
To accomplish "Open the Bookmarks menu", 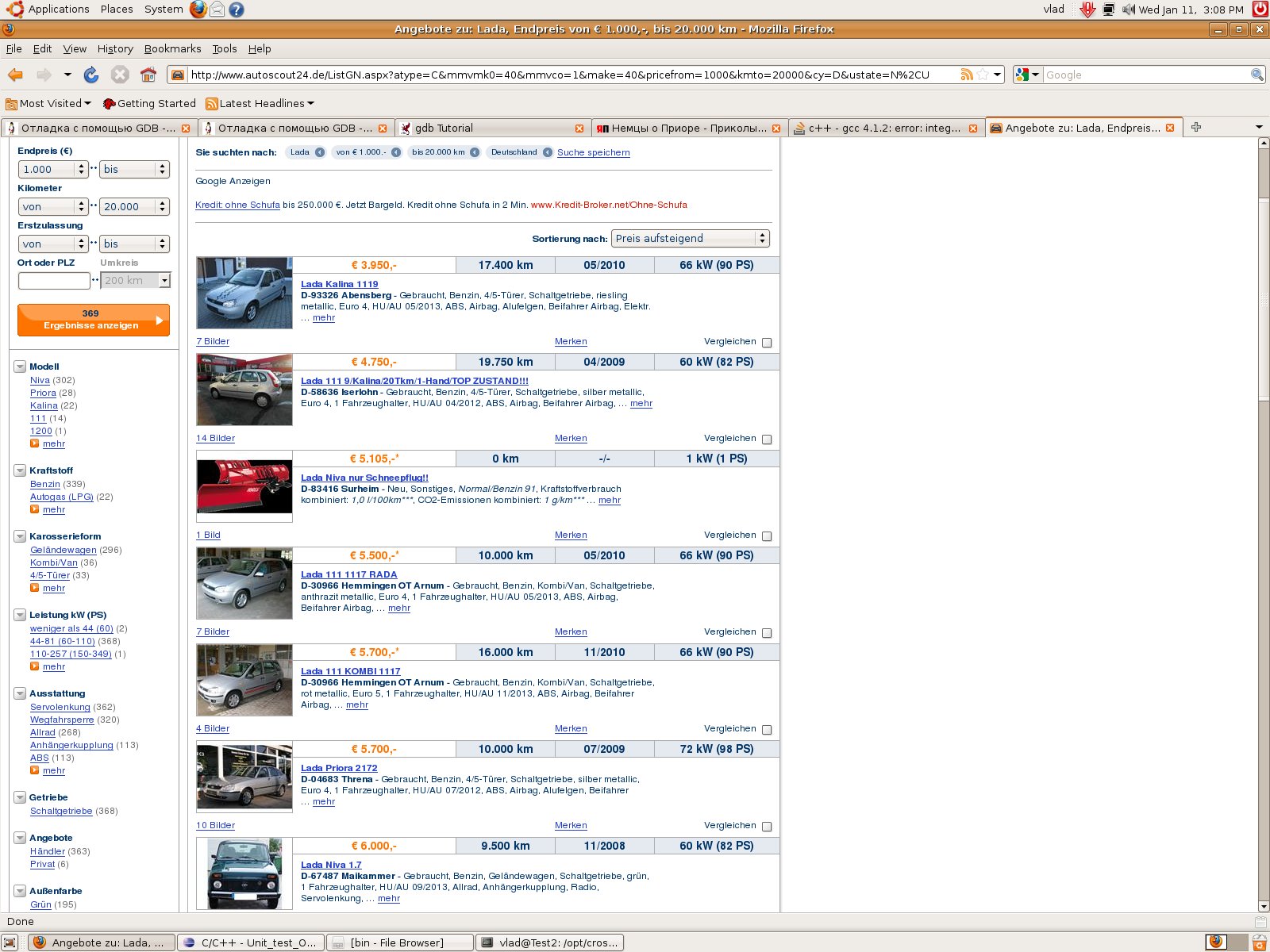I will (x=172, y=48).
